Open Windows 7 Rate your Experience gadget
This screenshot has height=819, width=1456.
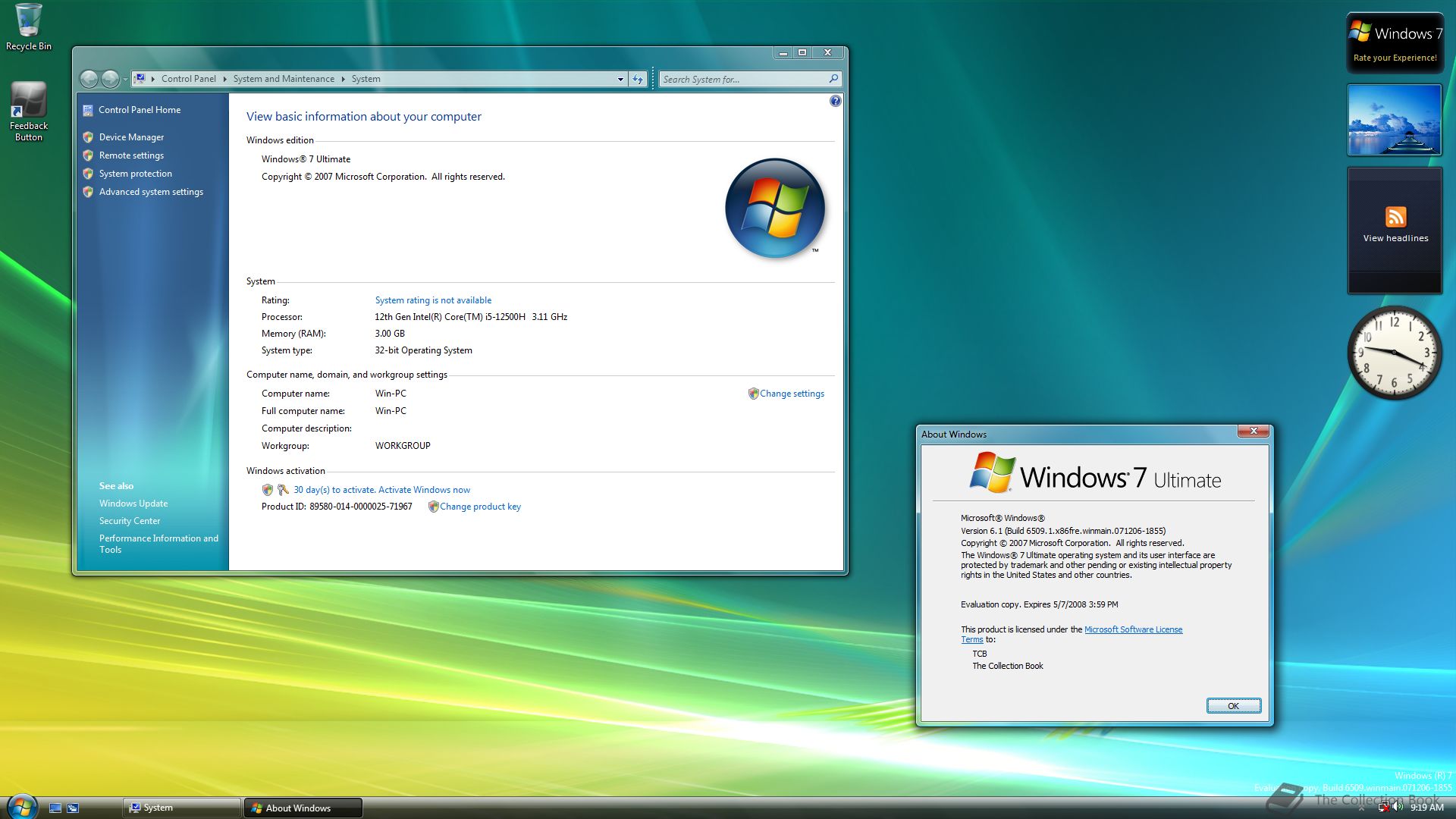coord(1395,43)
